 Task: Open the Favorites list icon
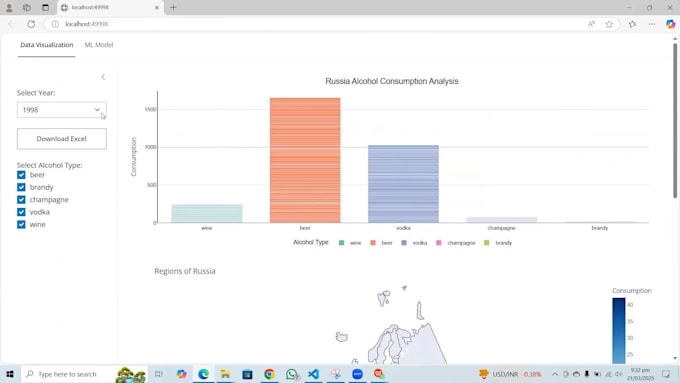(x=633, y=24)
